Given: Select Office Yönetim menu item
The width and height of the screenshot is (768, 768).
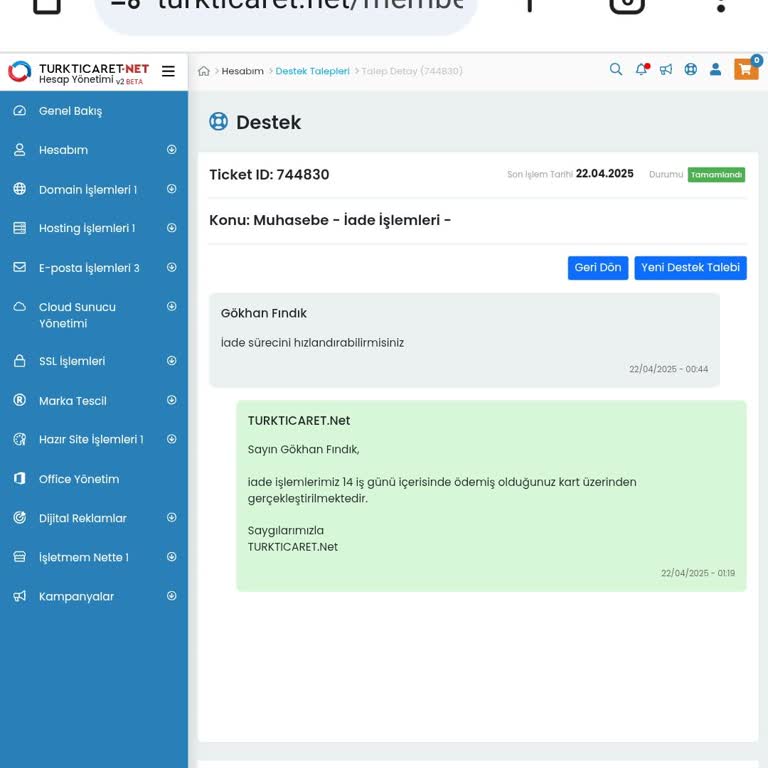Looking at the screenshot, I should click(x=78, y=479).
